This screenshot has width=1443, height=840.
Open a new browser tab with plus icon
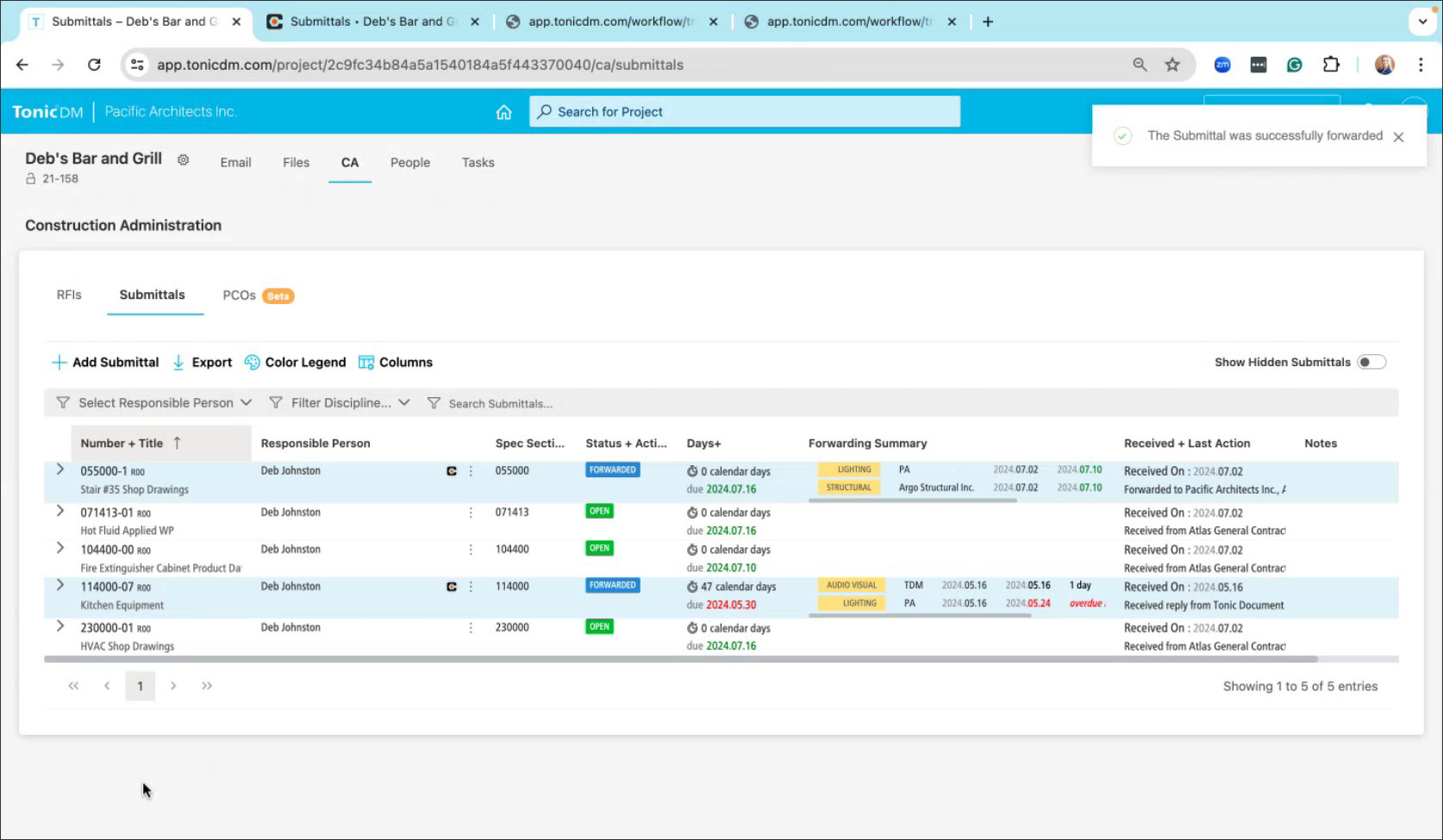988,22
